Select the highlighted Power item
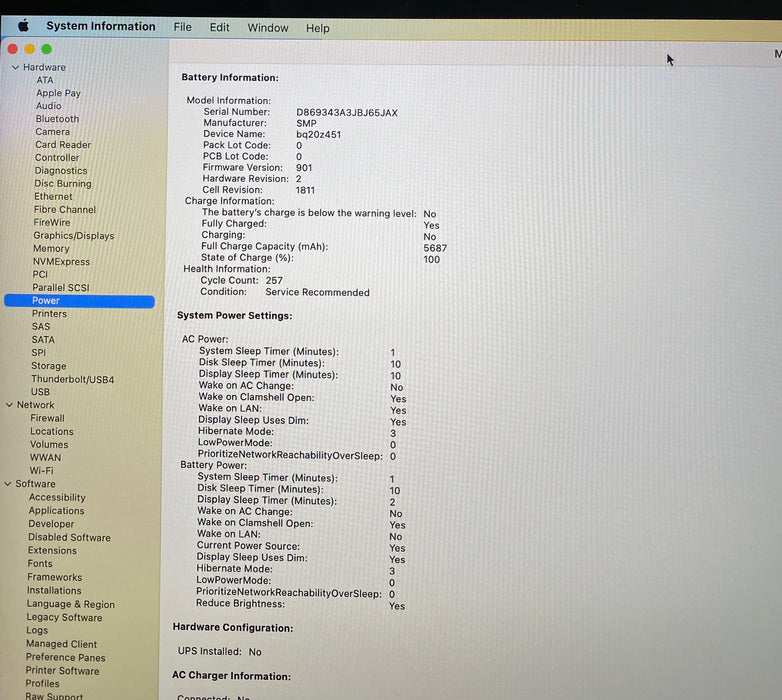 click(79, 301)
